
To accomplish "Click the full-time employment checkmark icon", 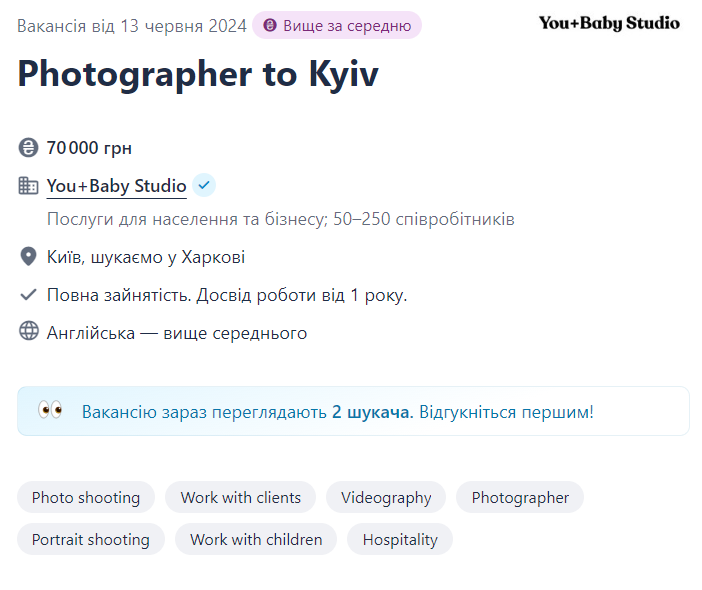I will tap(28, 295).
